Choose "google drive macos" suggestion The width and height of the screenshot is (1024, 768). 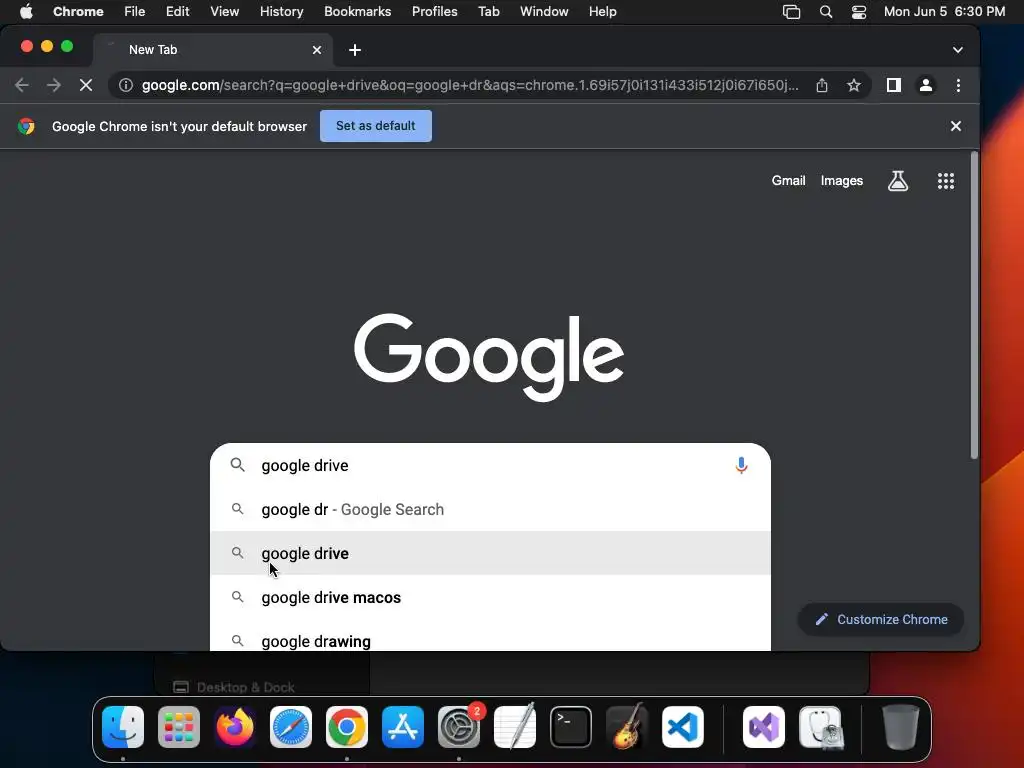[490, 597]
